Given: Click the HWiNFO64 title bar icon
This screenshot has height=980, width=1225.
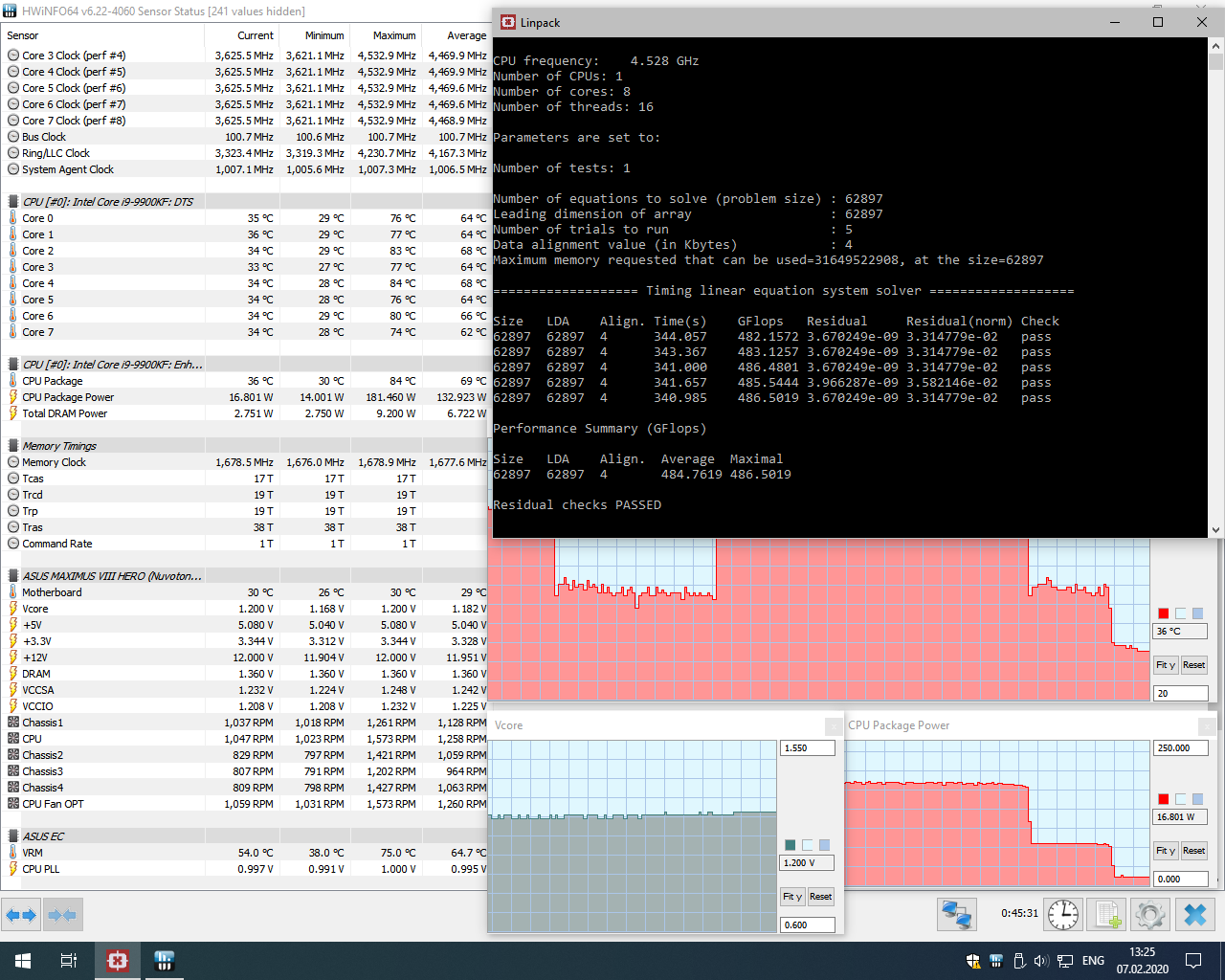Looking at the screenshot, I should (11, 11).
